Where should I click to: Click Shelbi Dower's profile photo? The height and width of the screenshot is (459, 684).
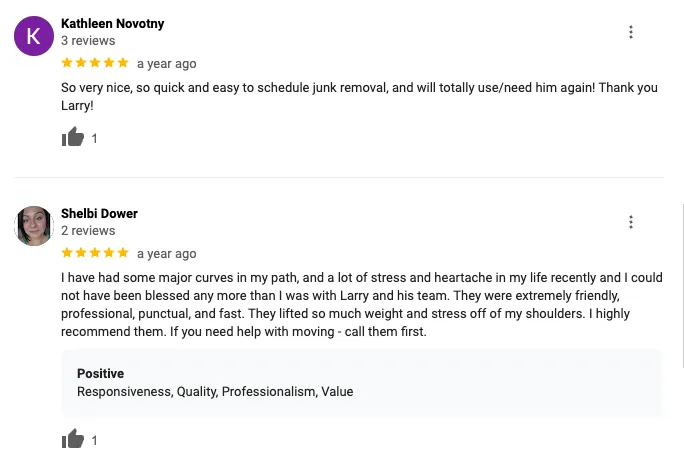(34, 226)
